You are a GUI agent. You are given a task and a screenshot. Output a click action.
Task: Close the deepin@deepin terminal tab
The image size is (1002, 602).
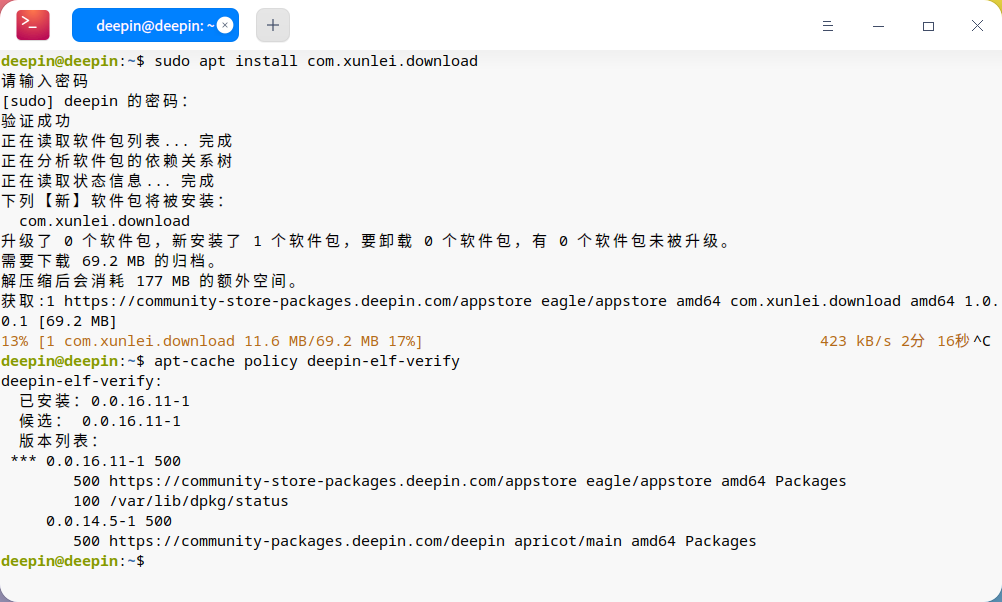coord(225,25)
